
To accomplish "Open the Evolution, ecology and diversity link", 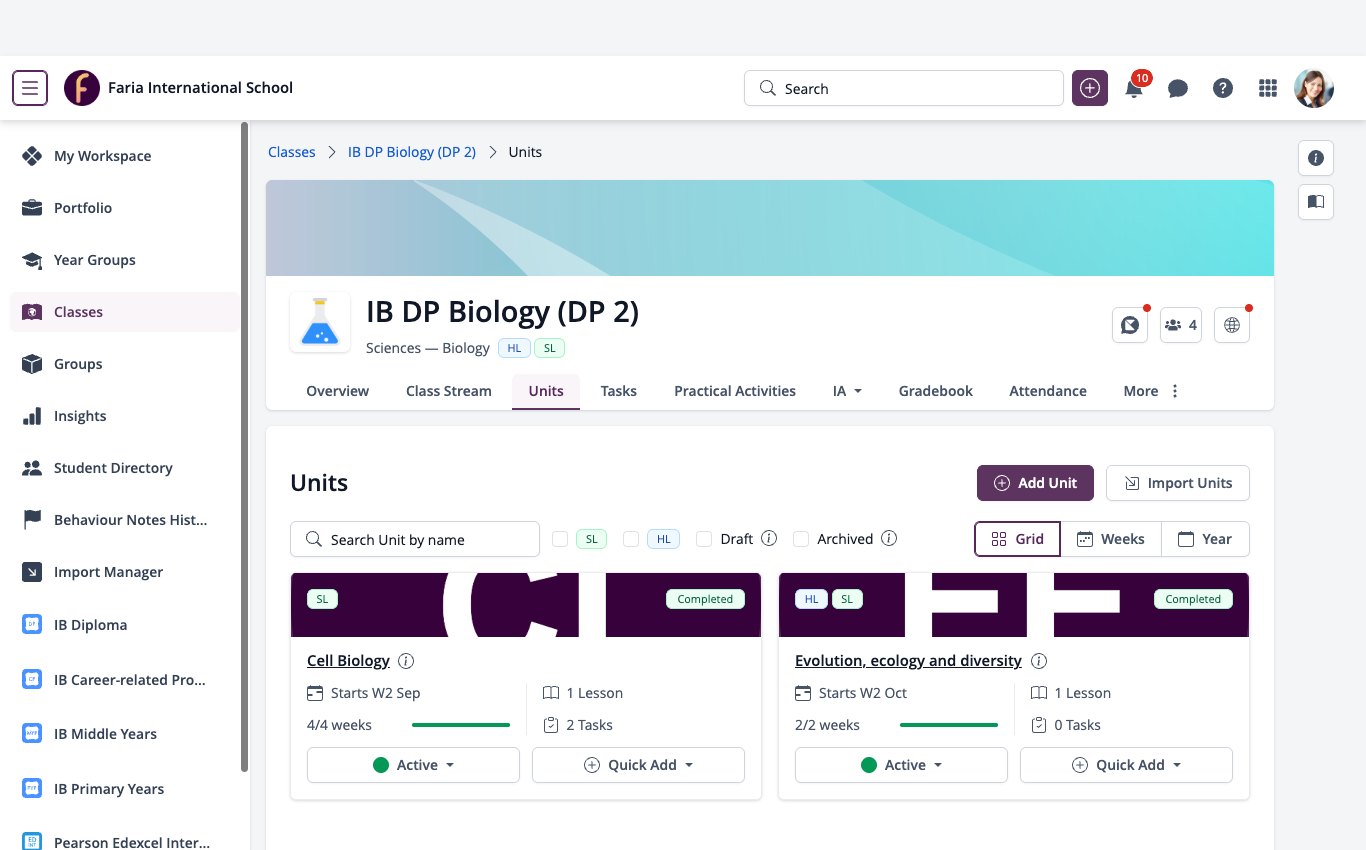I will pos(908,661).
